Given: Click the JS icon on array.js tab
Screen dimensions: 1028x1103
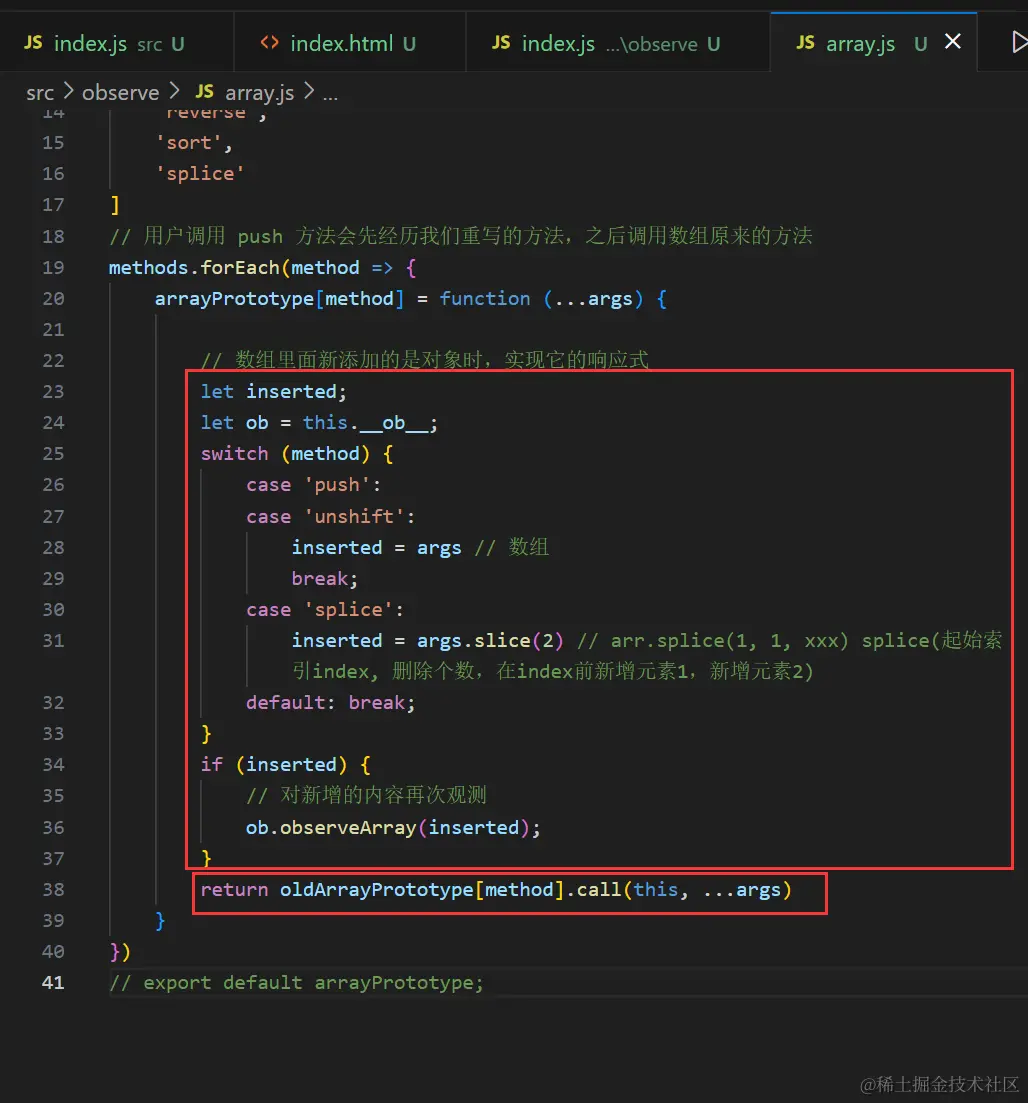Looking at the screenshot, I should point(805,43).
